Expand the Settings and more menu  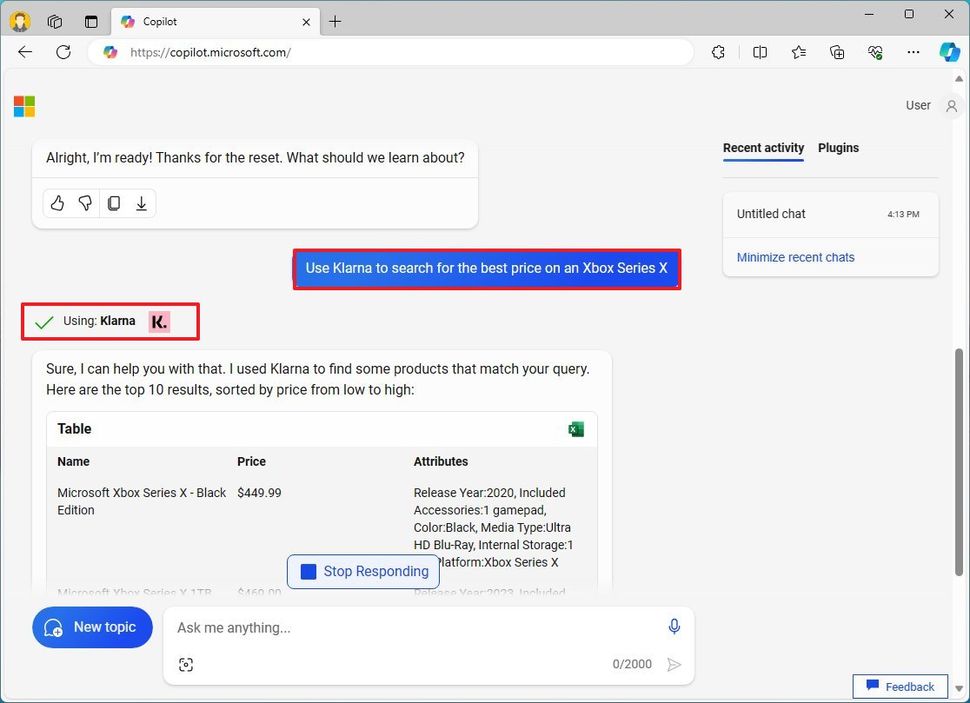coord(912,52)
